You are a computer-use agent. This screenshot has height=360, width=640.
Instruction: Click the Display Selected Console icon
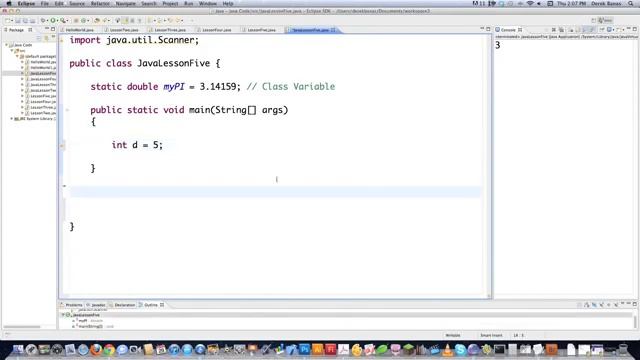(609, 30)
